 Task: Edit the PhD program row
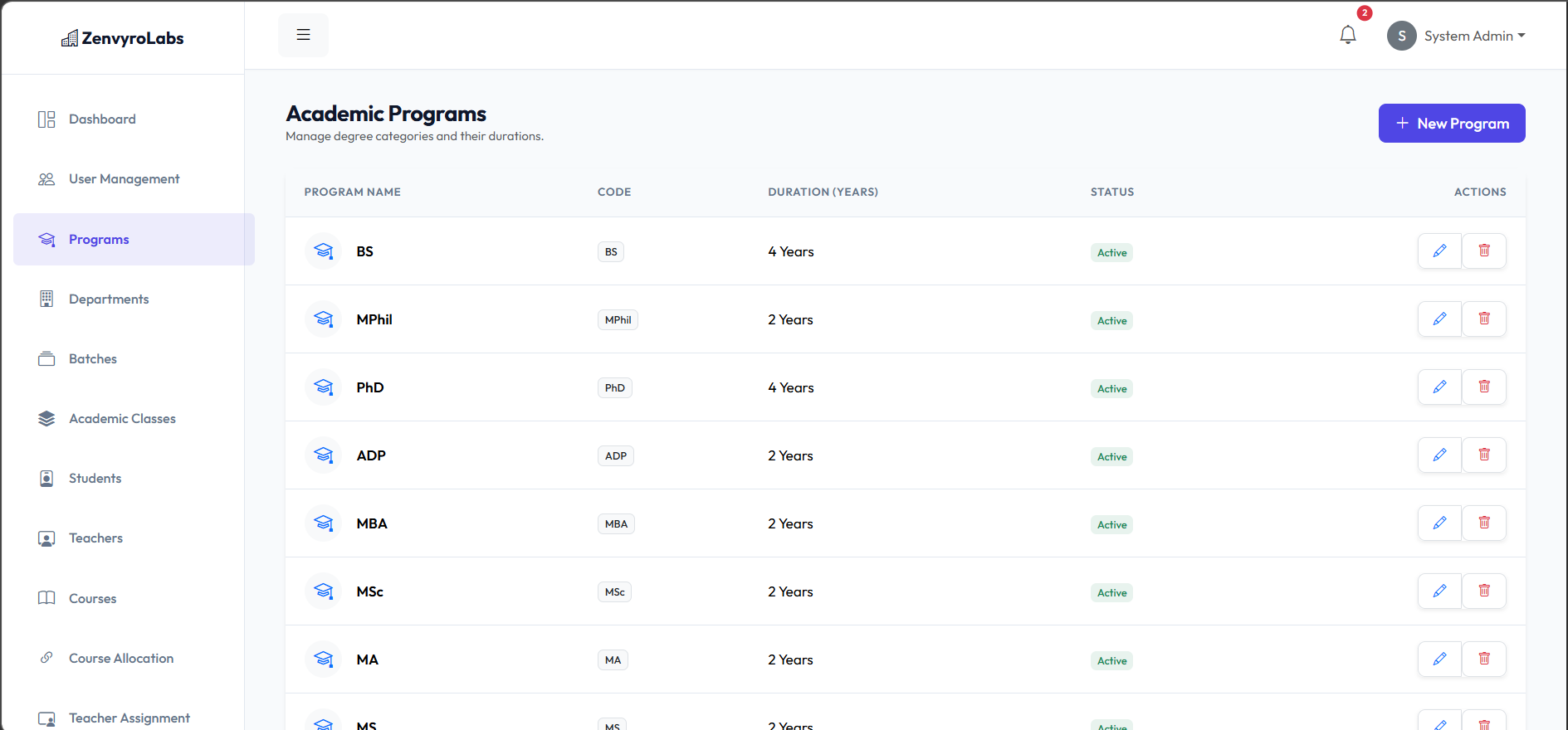[1439, 387]
